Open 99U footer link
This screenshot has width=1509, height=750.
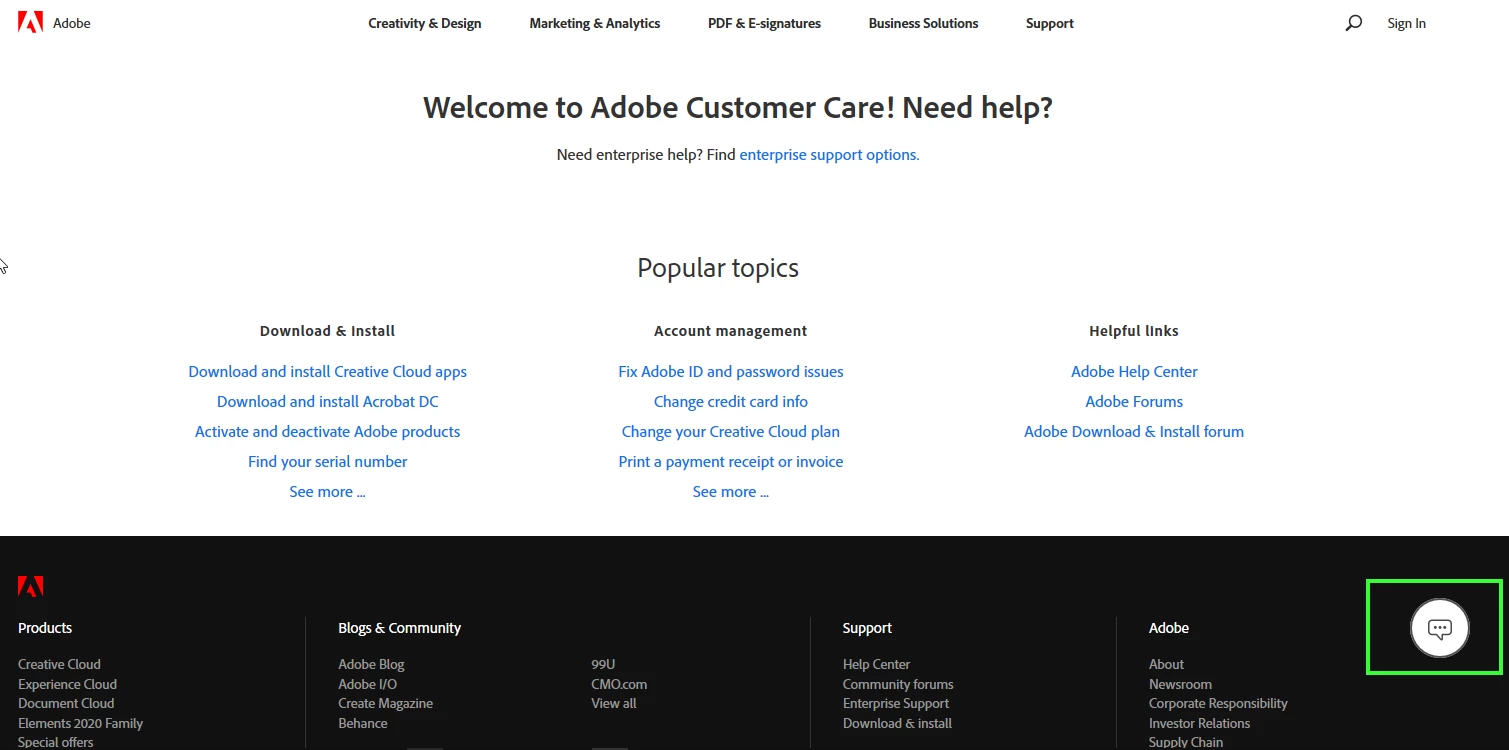coord(603,664)
